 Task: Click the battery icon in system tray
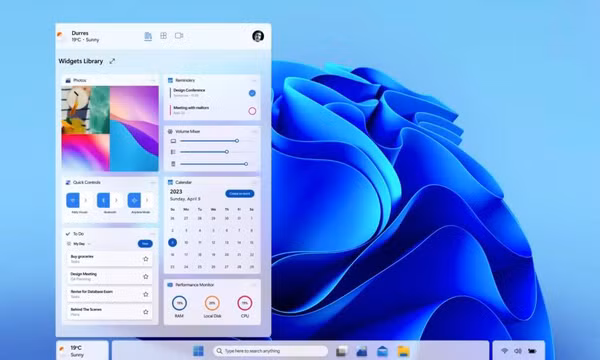click(532, 351)
